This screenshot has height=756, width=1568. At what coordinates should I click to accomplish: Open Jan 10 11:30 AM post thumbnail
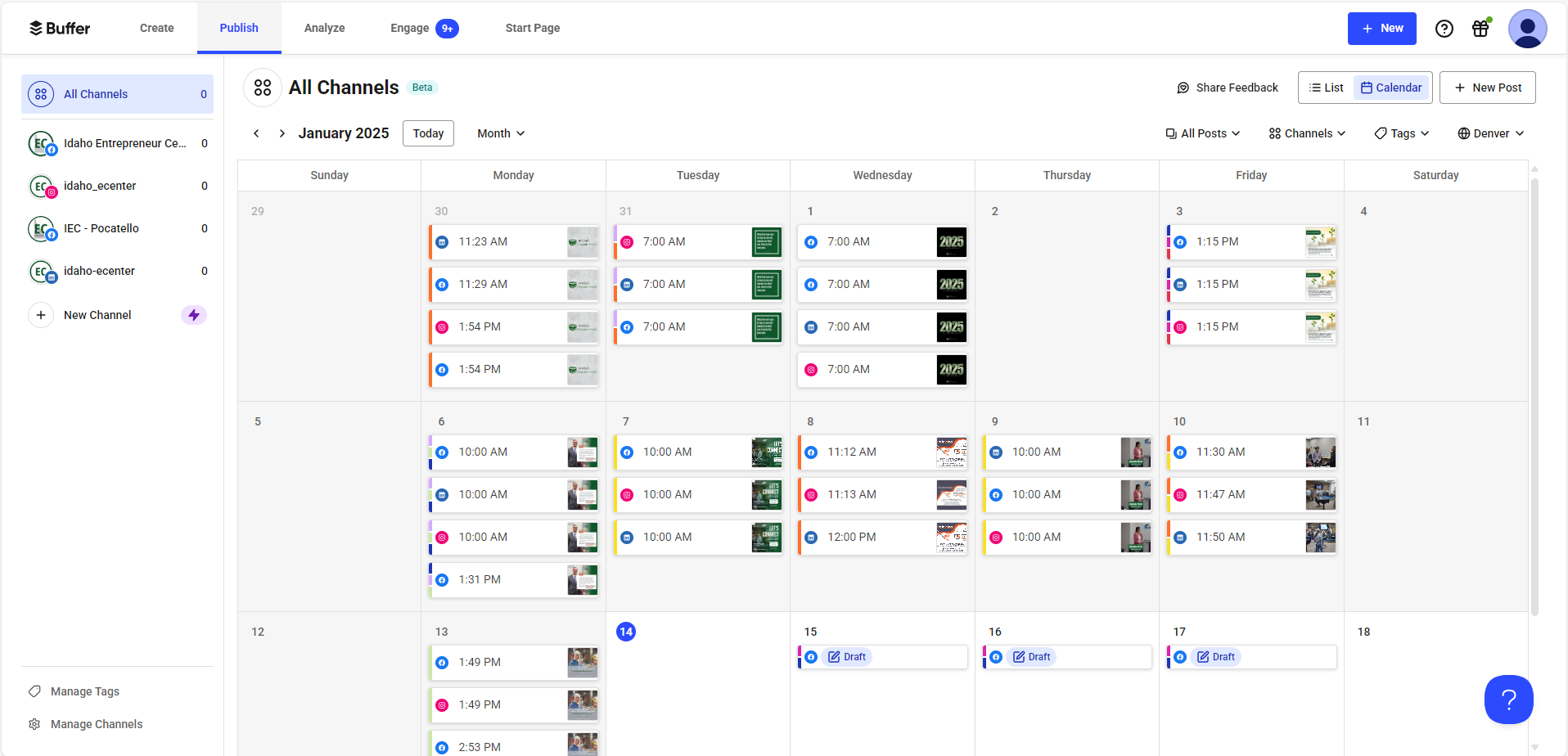click(1320, 452)
